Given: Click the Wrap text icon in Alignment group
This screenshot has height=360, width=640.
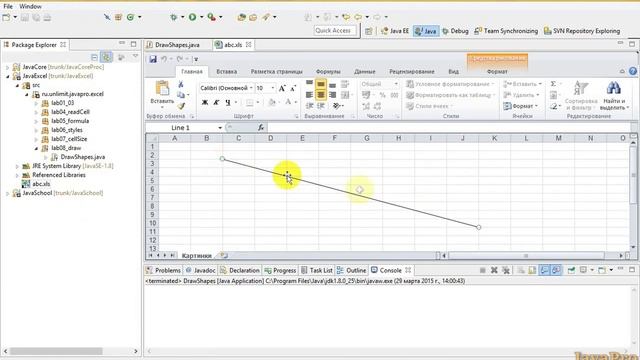Looking at the screenshot, I should [x=345, y=84].
